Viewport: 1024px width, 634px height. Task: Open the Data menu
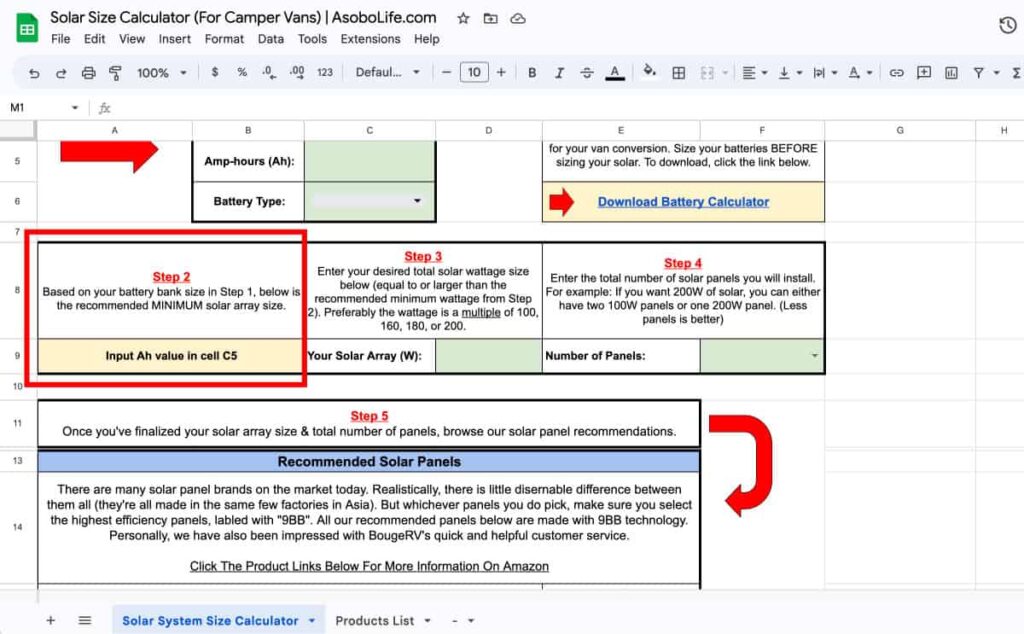tap(270, 39)
